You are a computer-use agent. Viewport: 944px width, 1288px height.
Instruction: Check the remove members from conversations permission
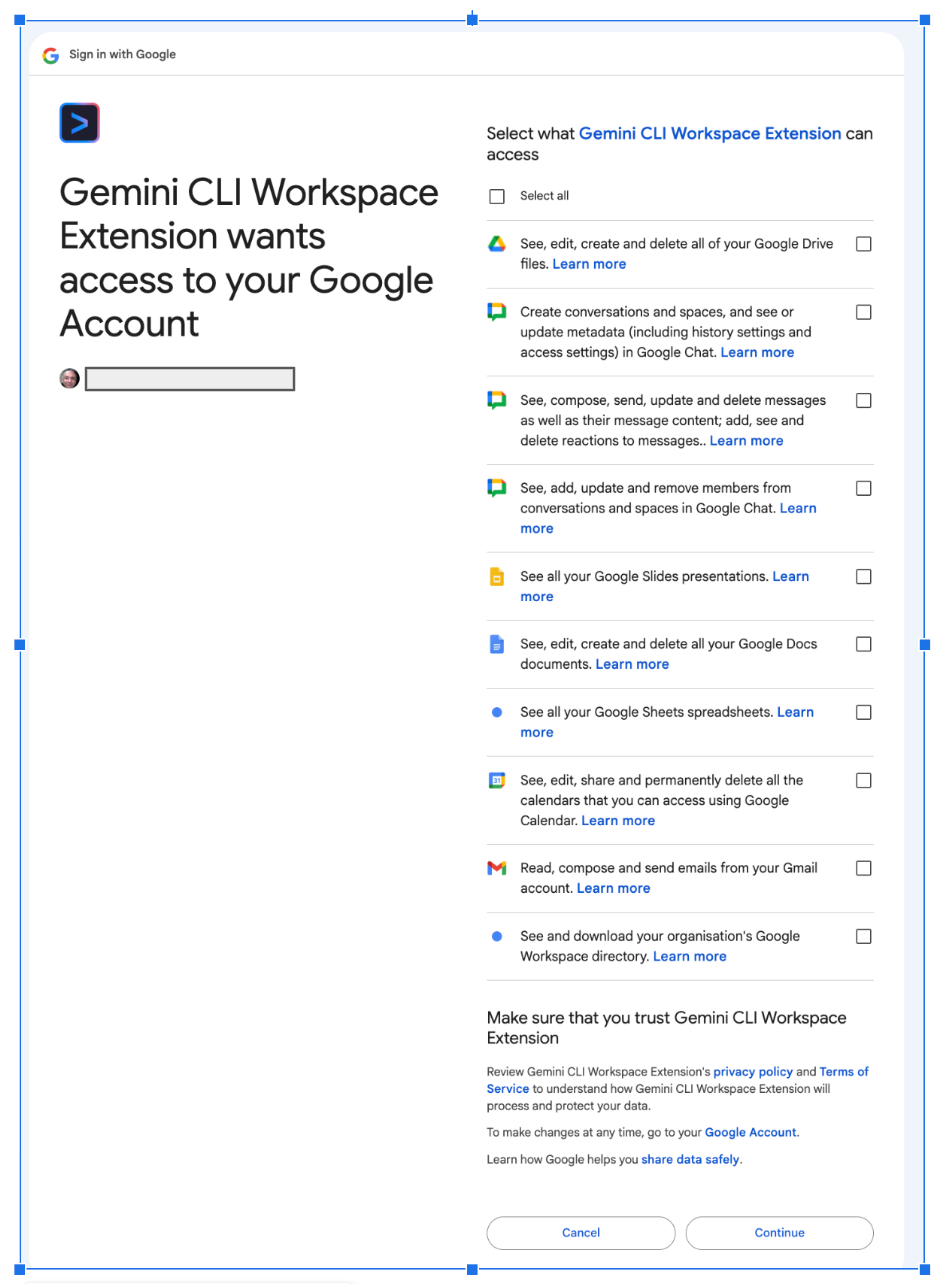click(x=864, y=488)
